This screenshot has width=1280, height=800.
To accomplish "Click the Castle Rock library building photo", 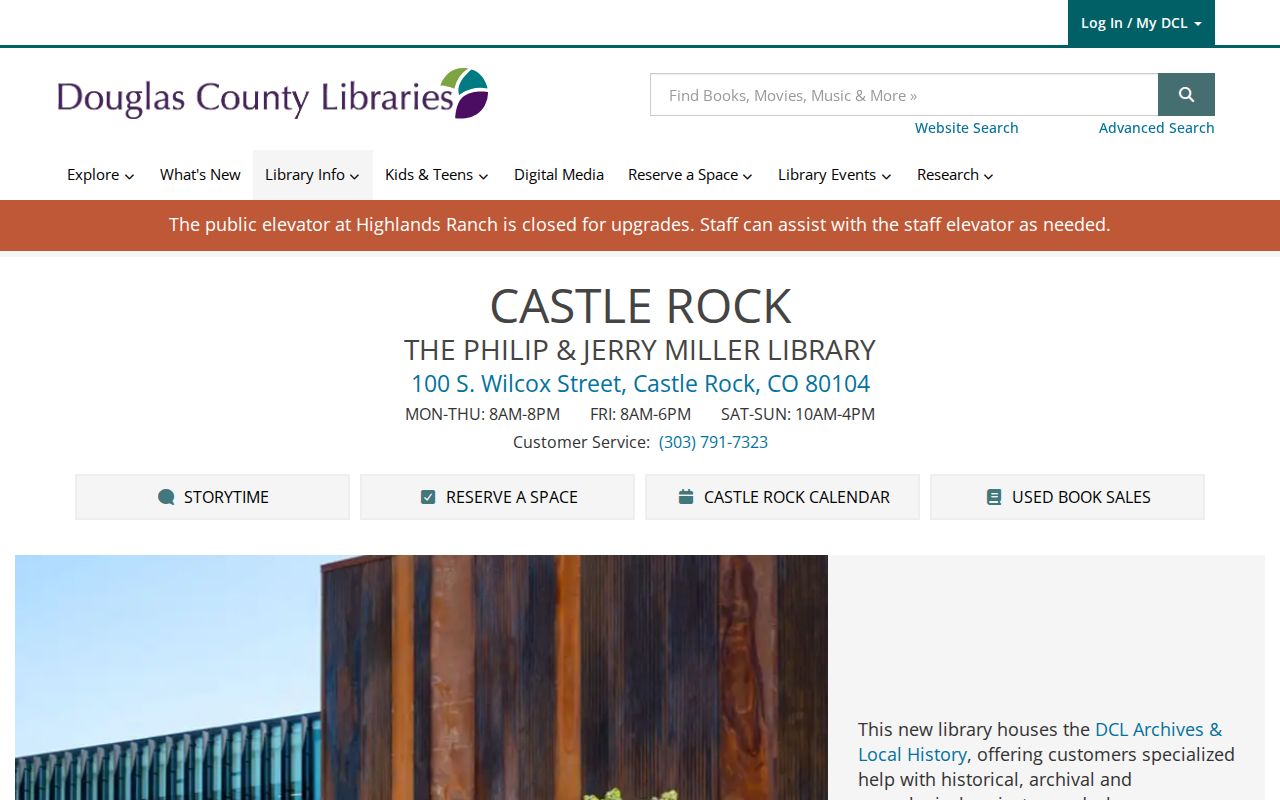I will (x=421, y=677).
